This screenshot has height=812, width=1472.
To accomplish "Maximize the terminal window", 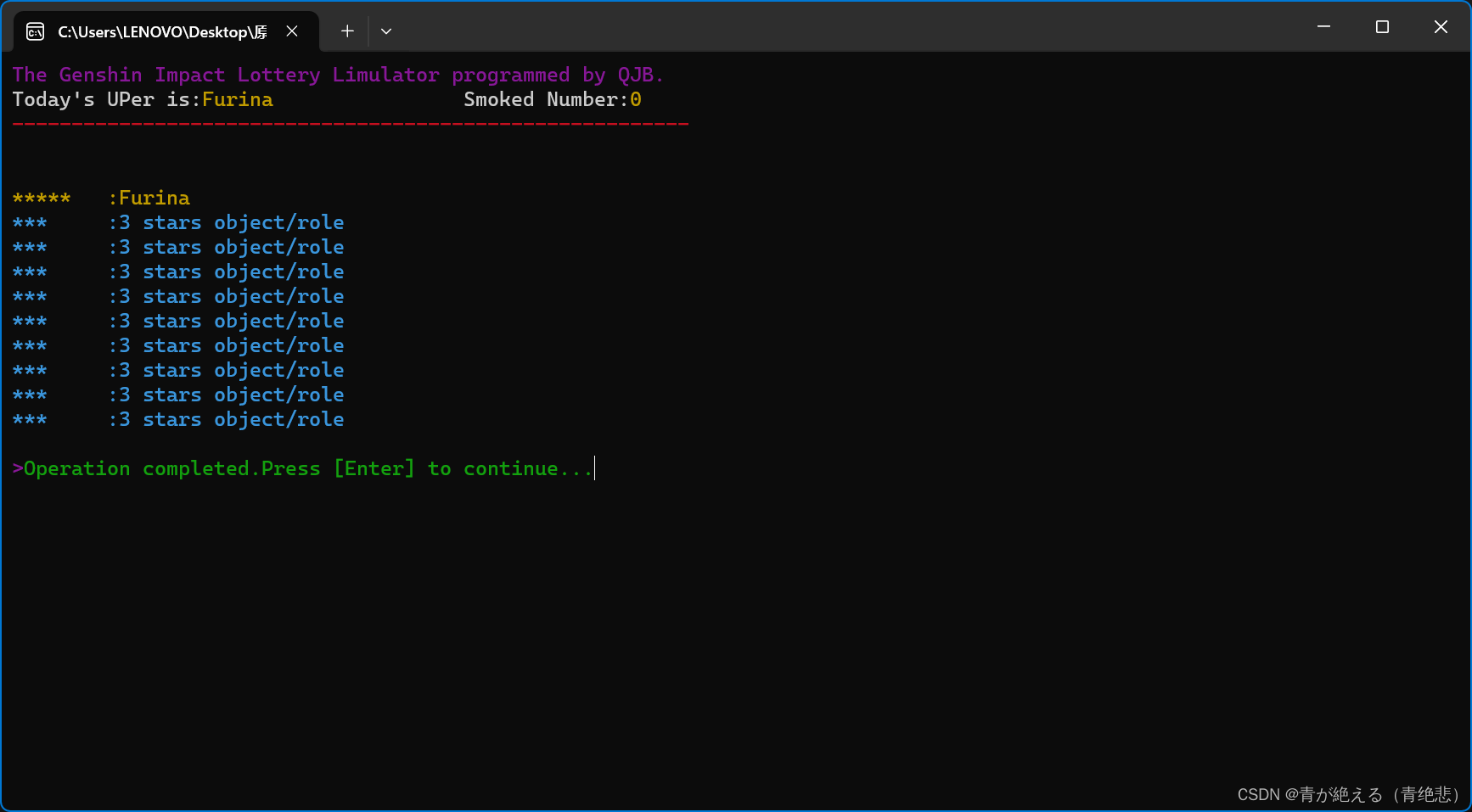I will click(1382, 27).
